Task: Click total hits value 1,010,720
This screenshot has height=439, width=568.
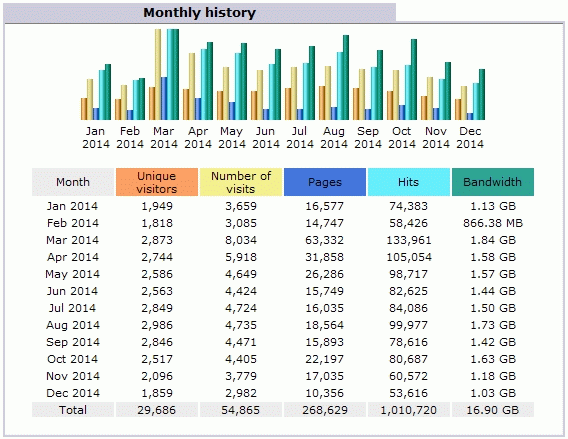Action: point(409,410)
